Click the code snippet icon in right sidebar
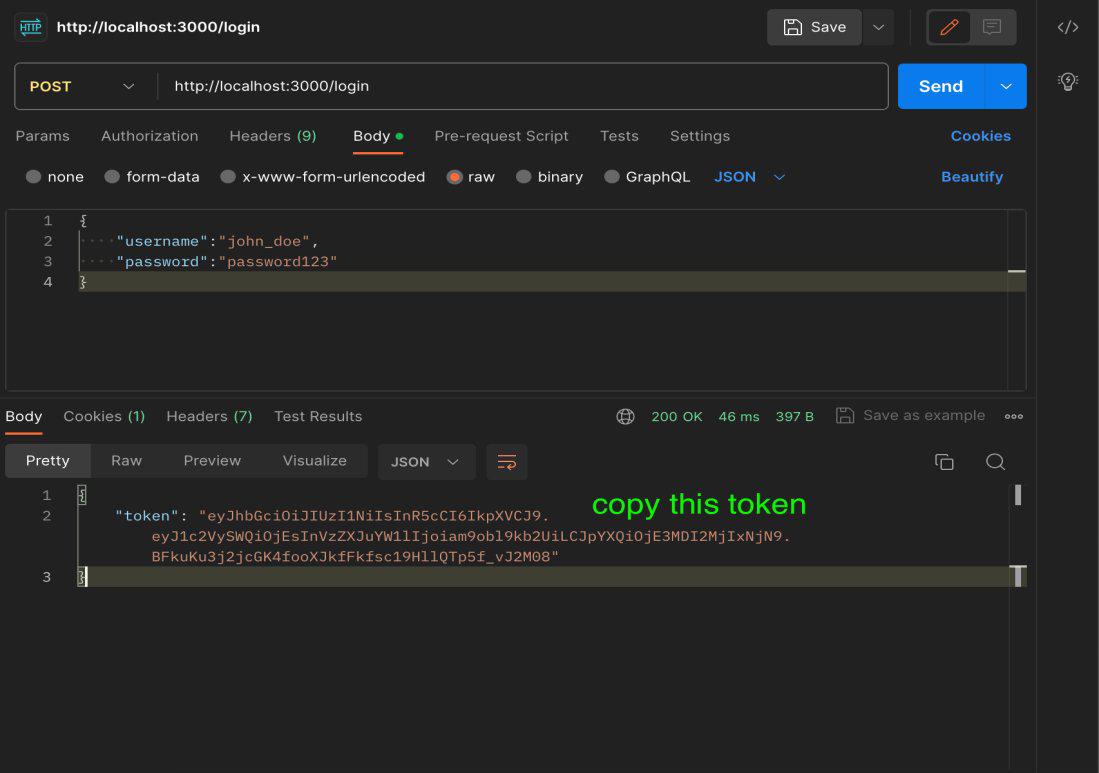Screen dimensions: 1099x773 click(1067, 28)
